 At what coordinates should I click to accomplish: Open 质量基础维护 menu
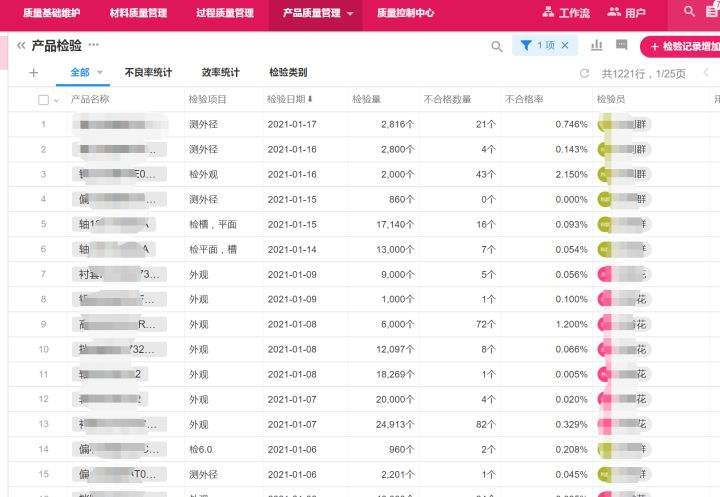point(51,13)
